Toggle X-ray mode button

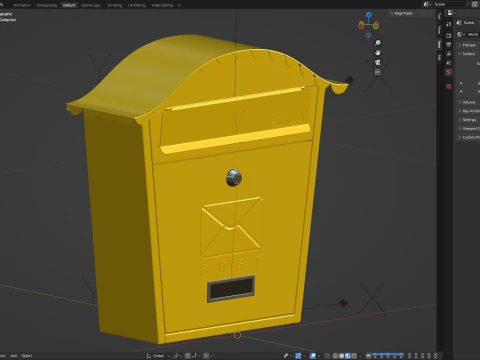tap(327, 356)
